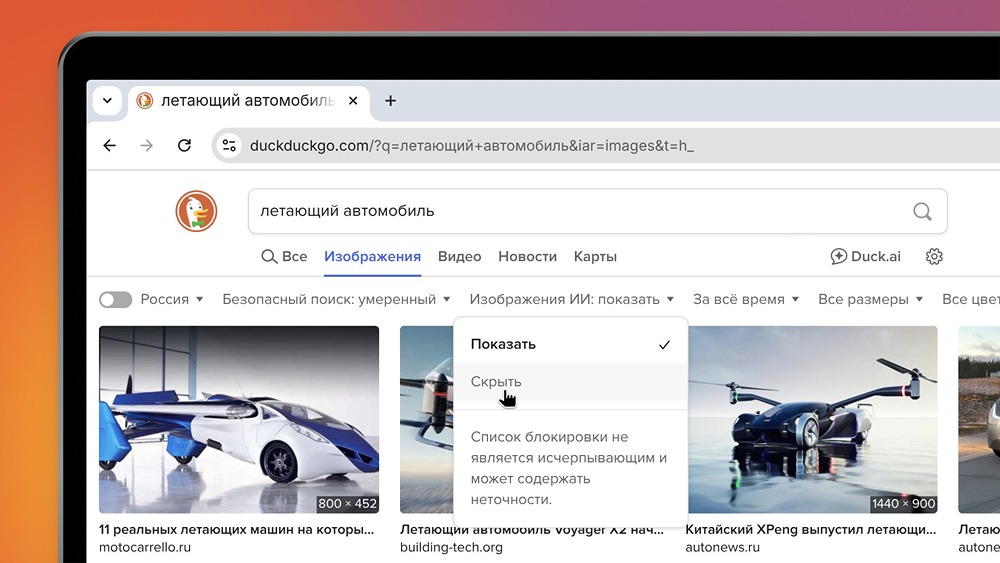The width and height of the screenshot is (1000, 563).
Task: Click the browser back arrow
Action: pos(110,146)
